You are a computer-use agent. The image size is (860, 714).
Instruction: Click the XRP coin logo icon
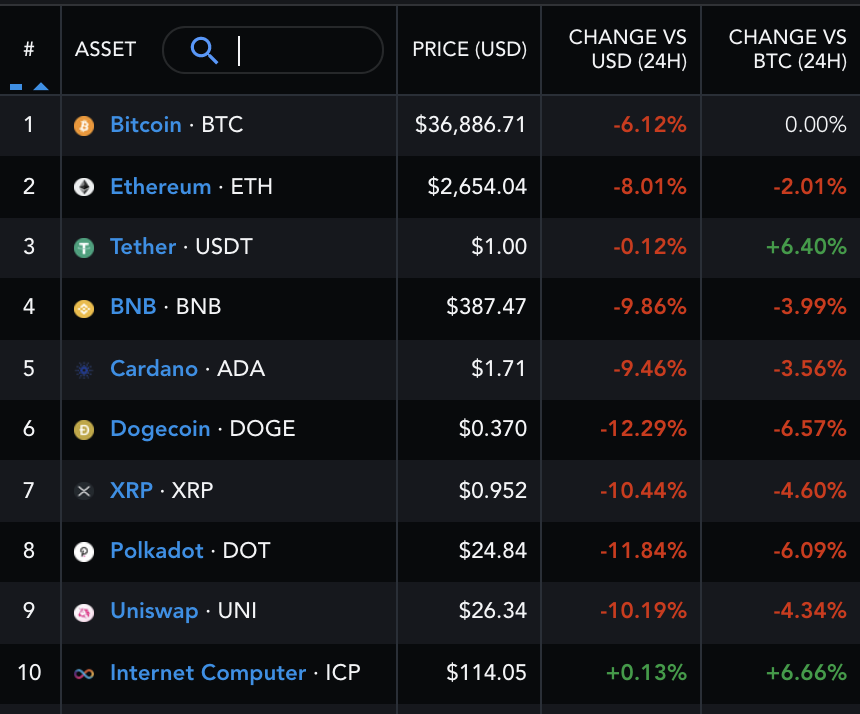(84, 490)
